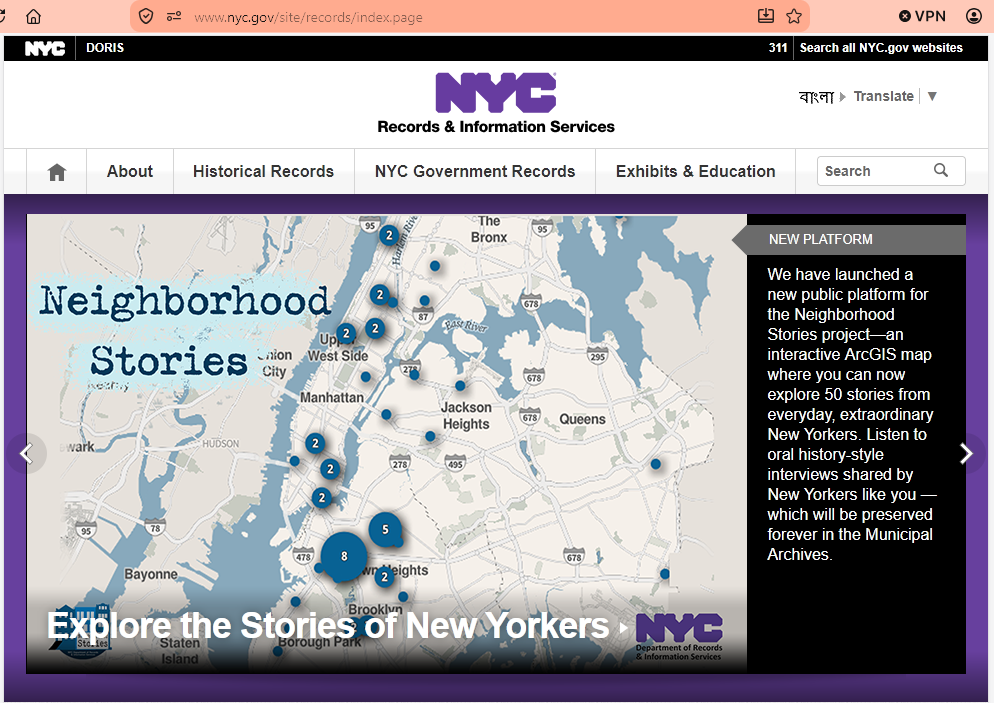Image resolution: width=994 pixels, height=703 pixels.
Task: Click the NYC logo in black header
Action: pos(44,48)
